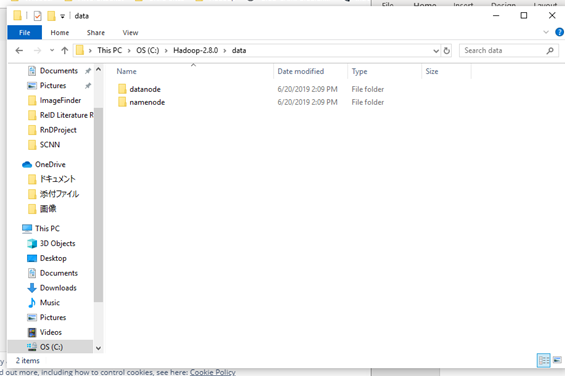Sort by Size column header

[432, 71]
